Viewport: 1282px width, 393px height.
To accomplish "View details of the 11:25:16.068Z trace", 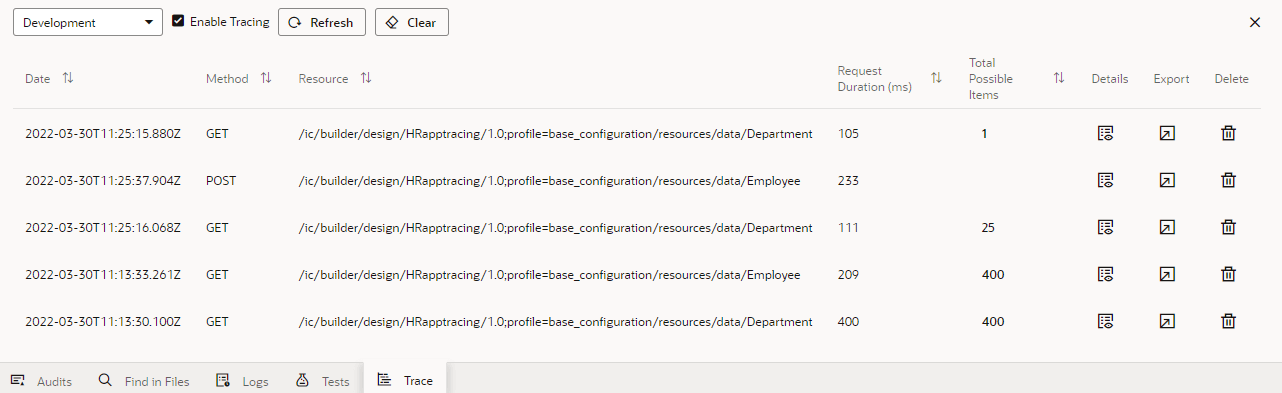I will pyautogui.click(x=1105, y=227).
